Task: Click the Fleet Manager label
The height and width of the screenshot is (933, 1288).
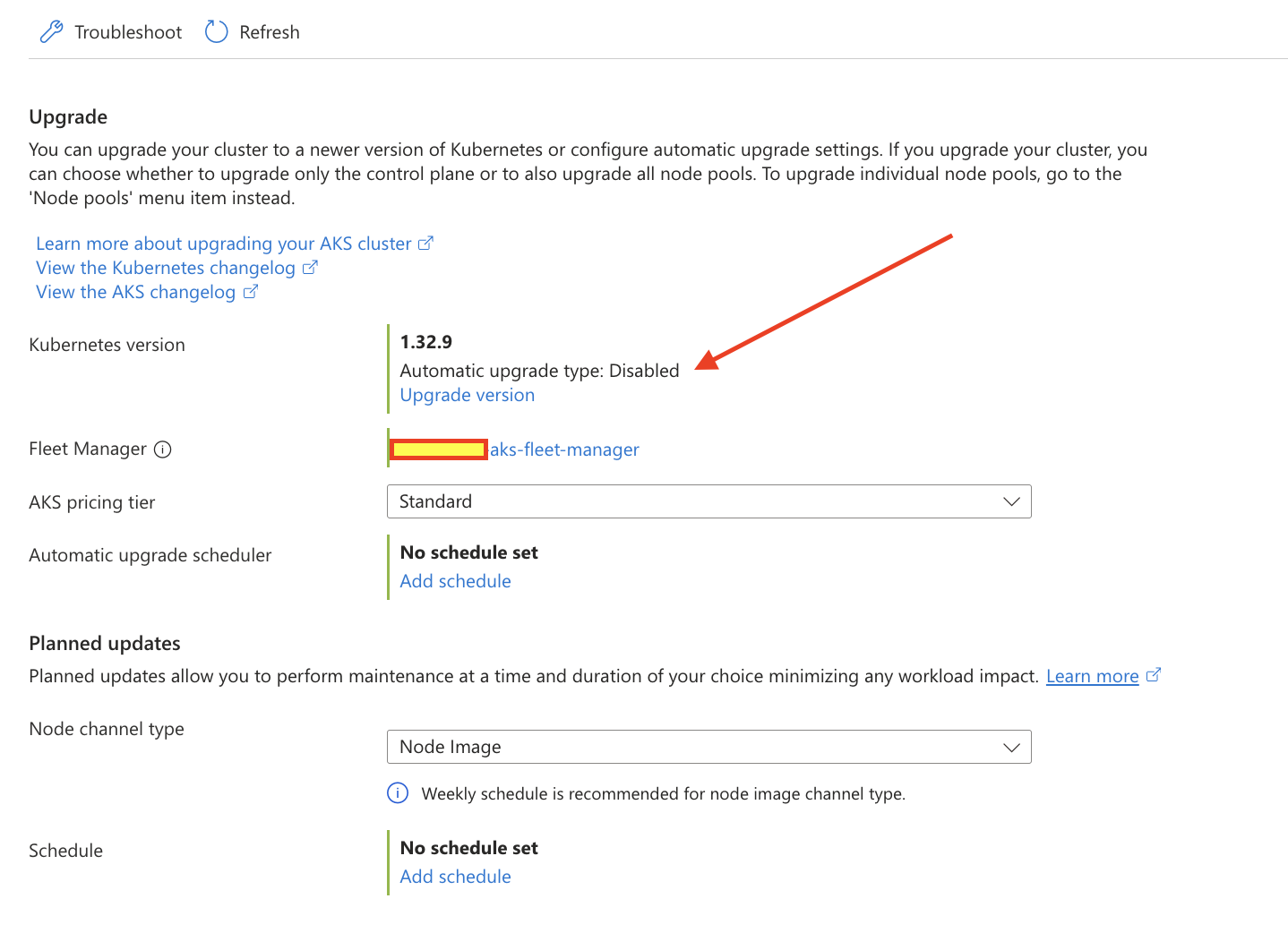Action: click(x=88, y=449)
